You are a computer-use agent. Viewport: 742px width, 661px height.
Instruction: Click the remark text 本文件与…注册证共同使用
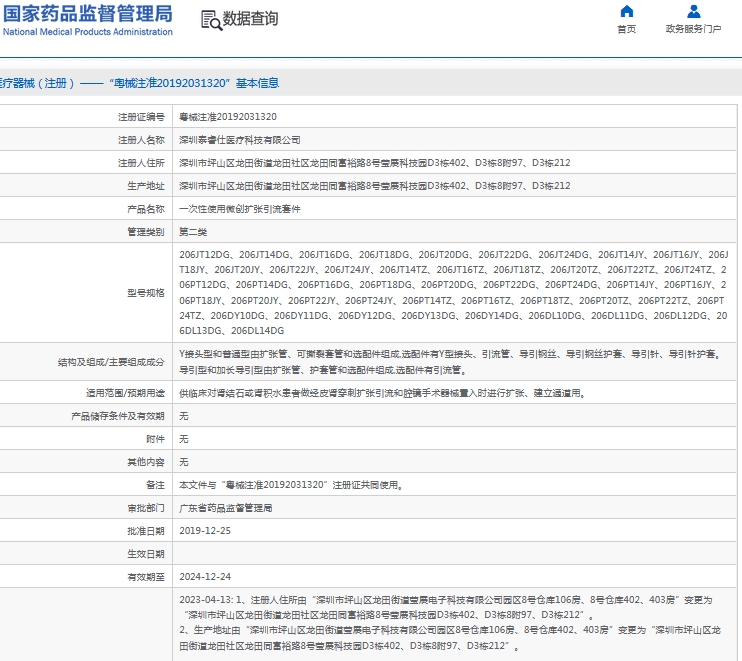point(292,485)
